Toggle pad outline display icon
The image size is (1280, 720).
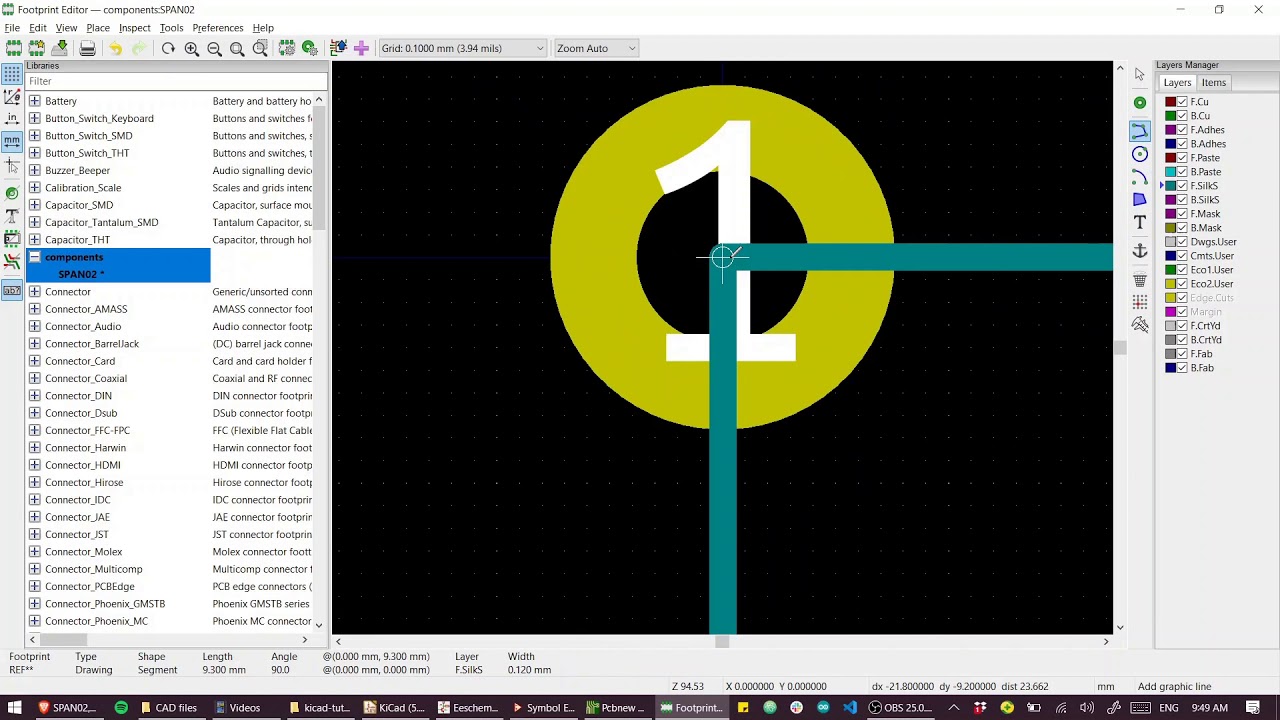(x=12, y=193)
